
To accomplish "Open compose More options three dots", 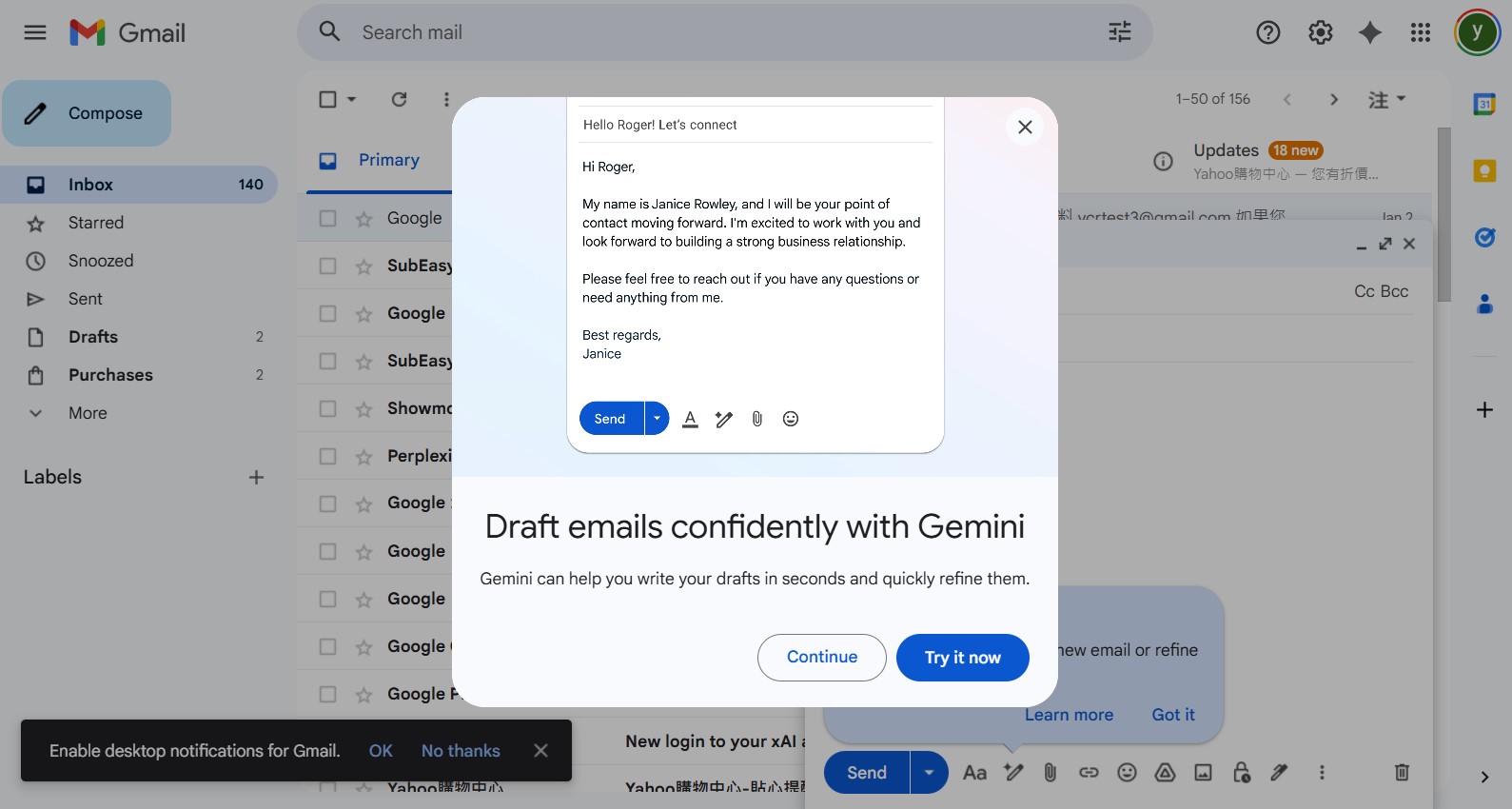I will click(1322, 773).
